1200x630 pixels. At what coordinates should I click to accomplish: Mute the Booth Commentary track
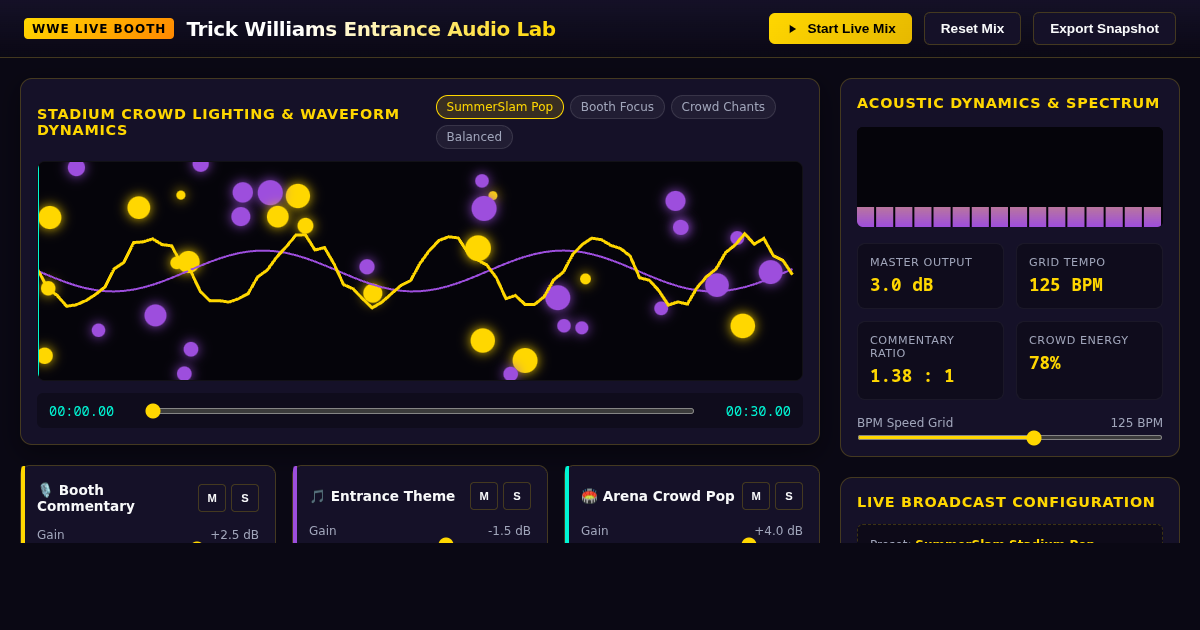[212, 498]
